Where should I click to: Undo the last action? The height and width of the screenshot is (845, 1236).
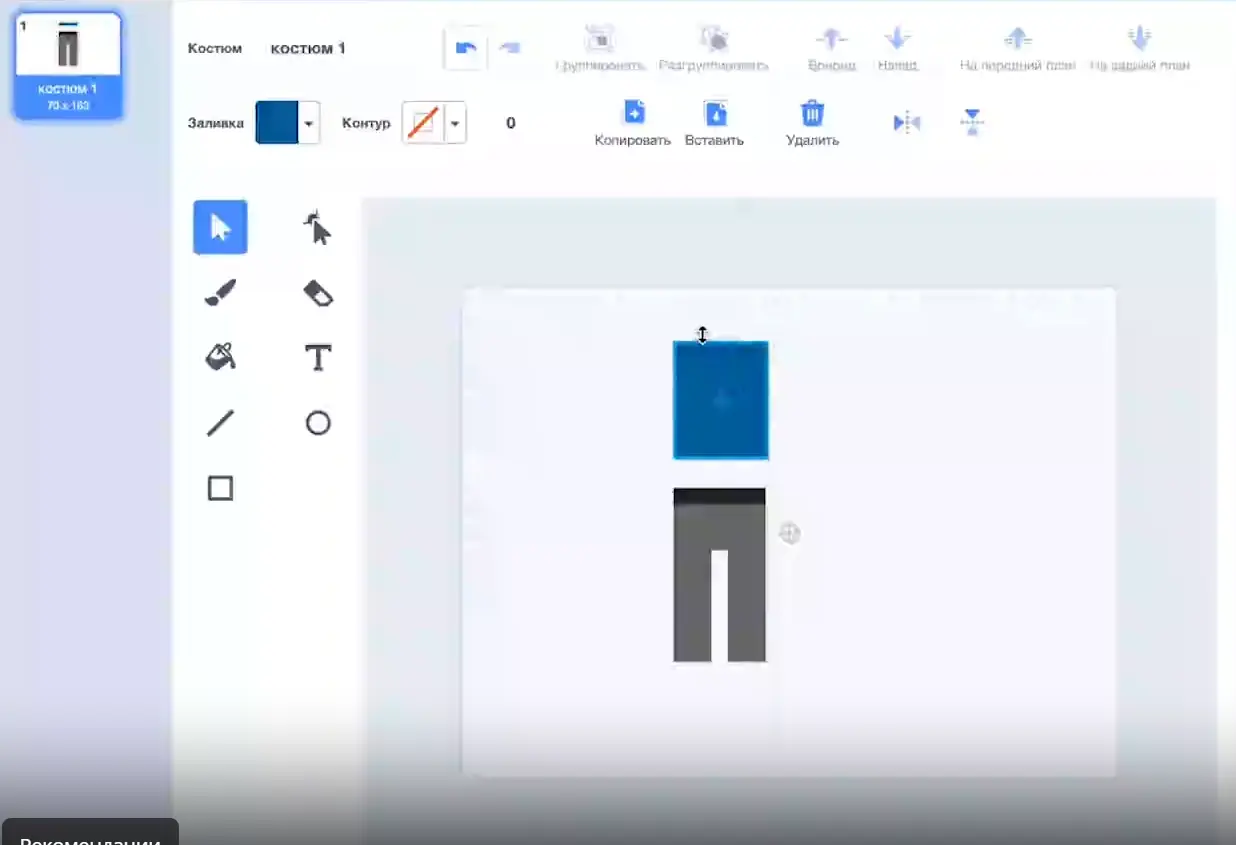[465, 48]
